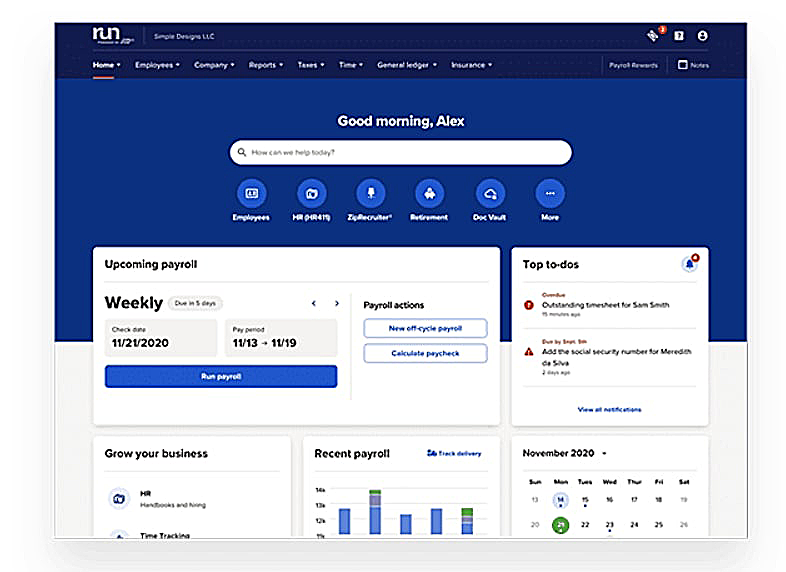Select day 15 in the calendar
Viewport: 786px width, 572px height.
point(585,500)
